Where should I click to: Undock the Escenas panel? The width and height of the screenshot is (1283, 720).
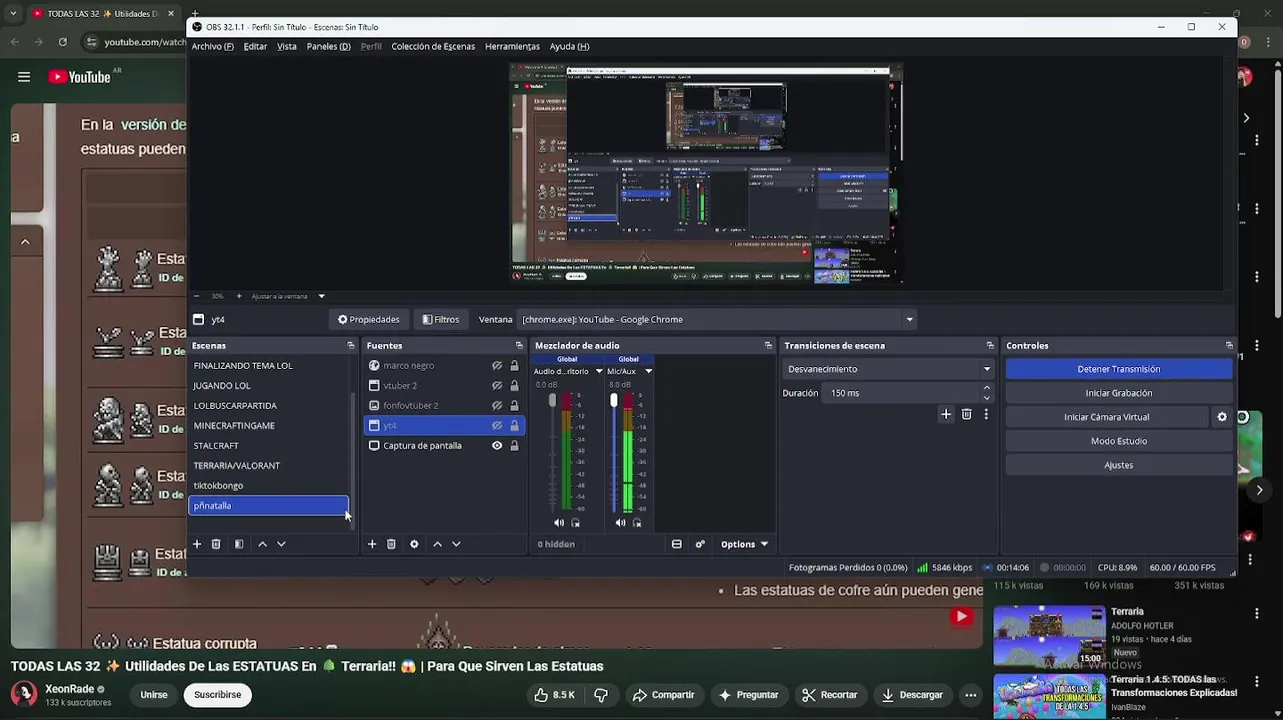coord(350,345)
